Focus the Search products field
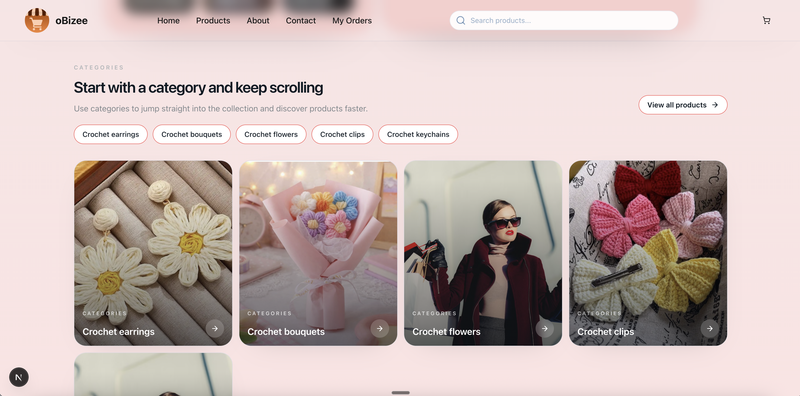 pos(564,20)
